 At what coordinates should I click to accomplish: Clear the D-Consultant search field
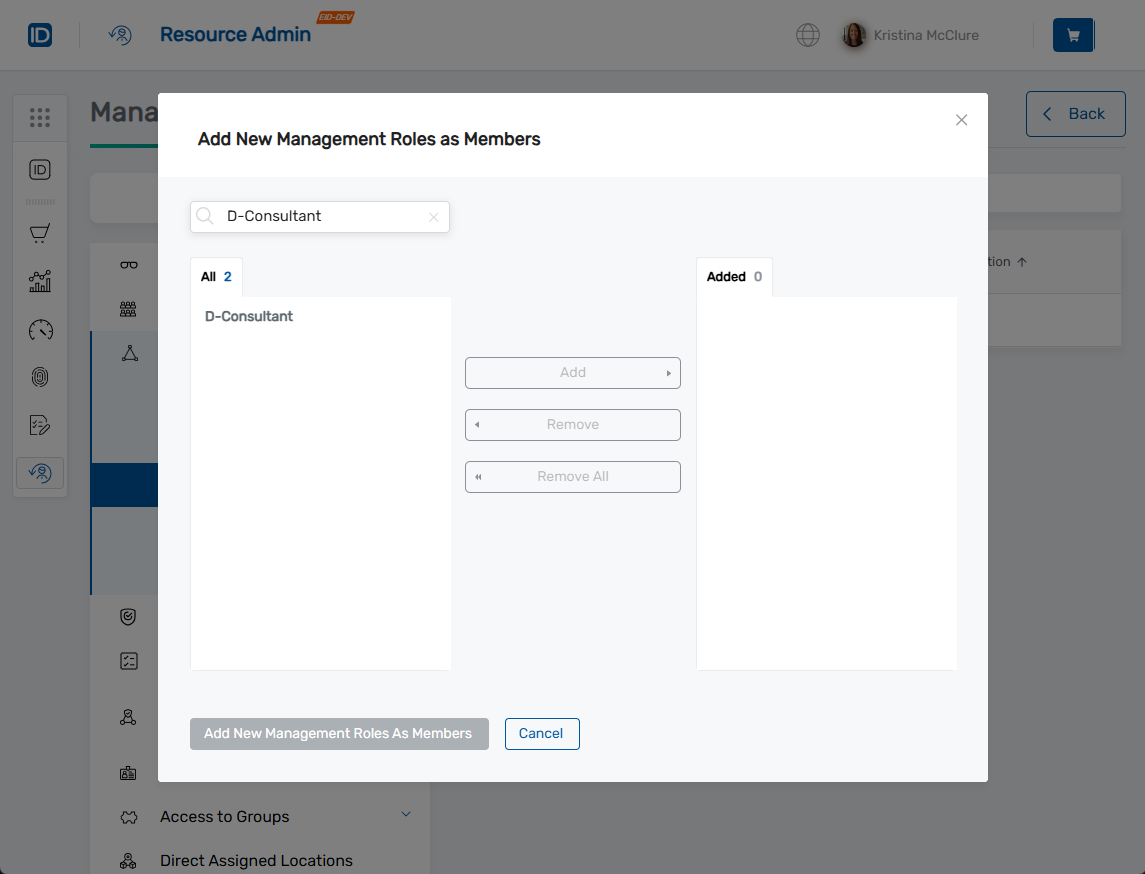pyautogui.click(x=434, y=216)
